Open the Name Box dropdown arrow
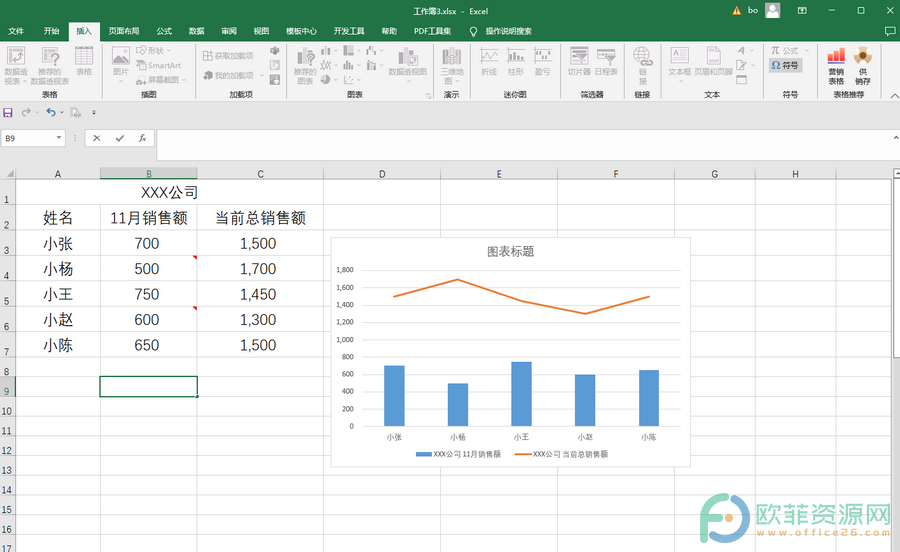900x552 pixels. 59,138
